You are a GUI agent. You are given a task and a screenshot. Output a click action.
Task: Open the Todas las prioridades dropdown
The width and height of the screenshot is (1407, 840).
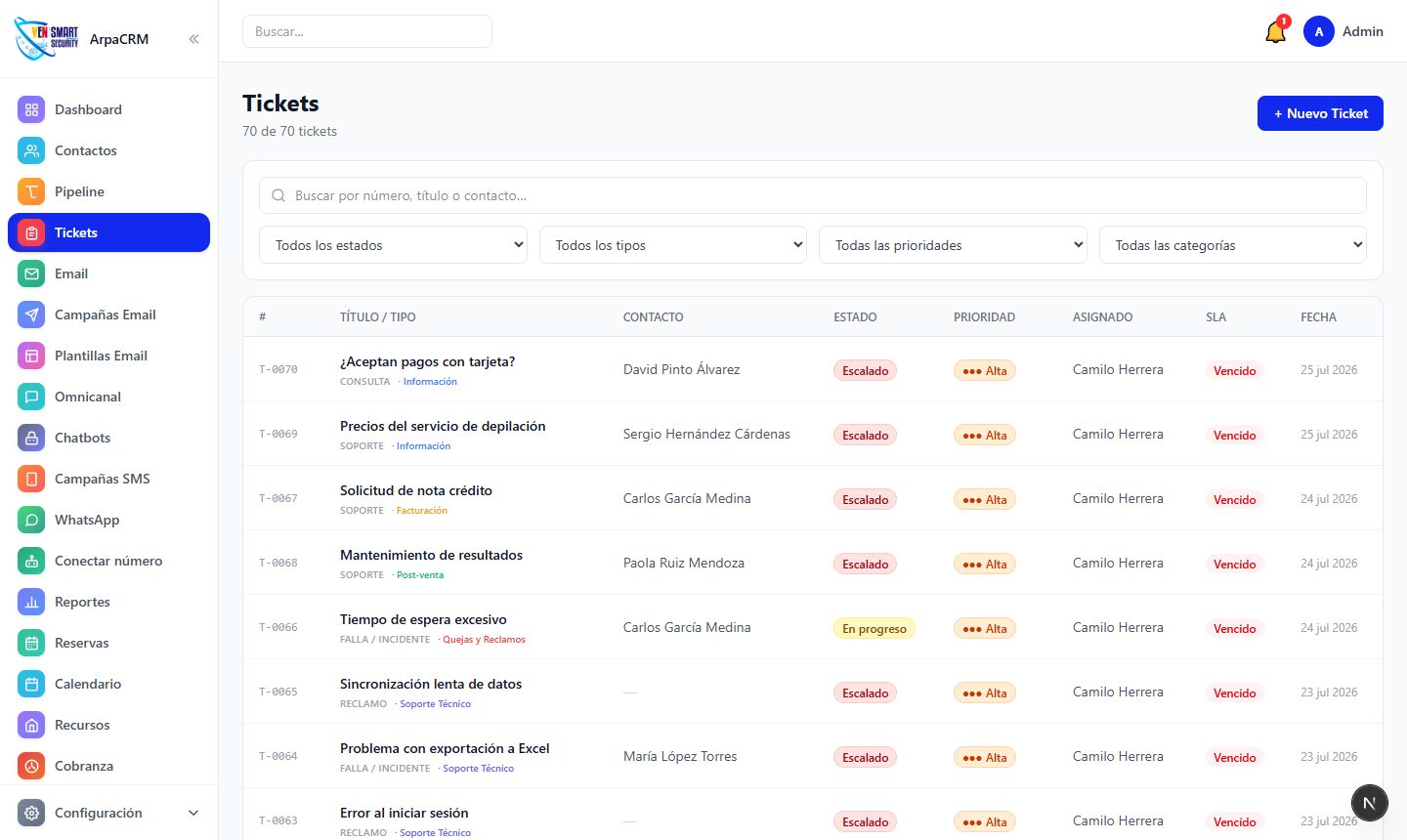click(x=953, y=245)
